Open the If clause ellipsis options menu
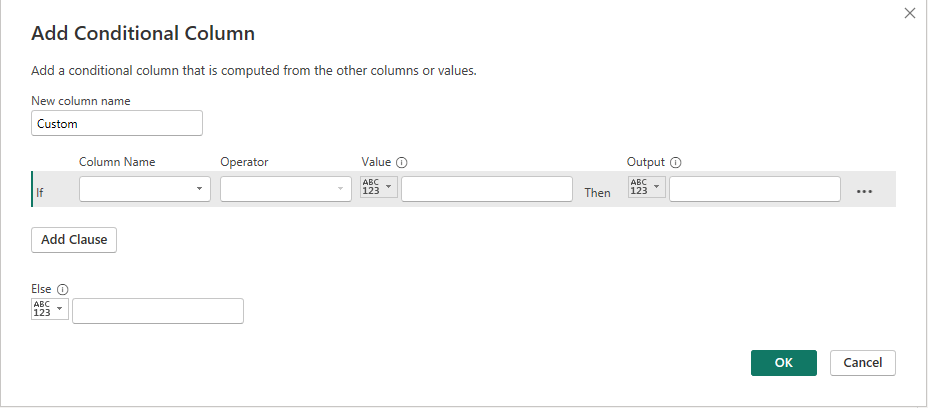Screen dimensions: 928x408 (x=865, y=191)
